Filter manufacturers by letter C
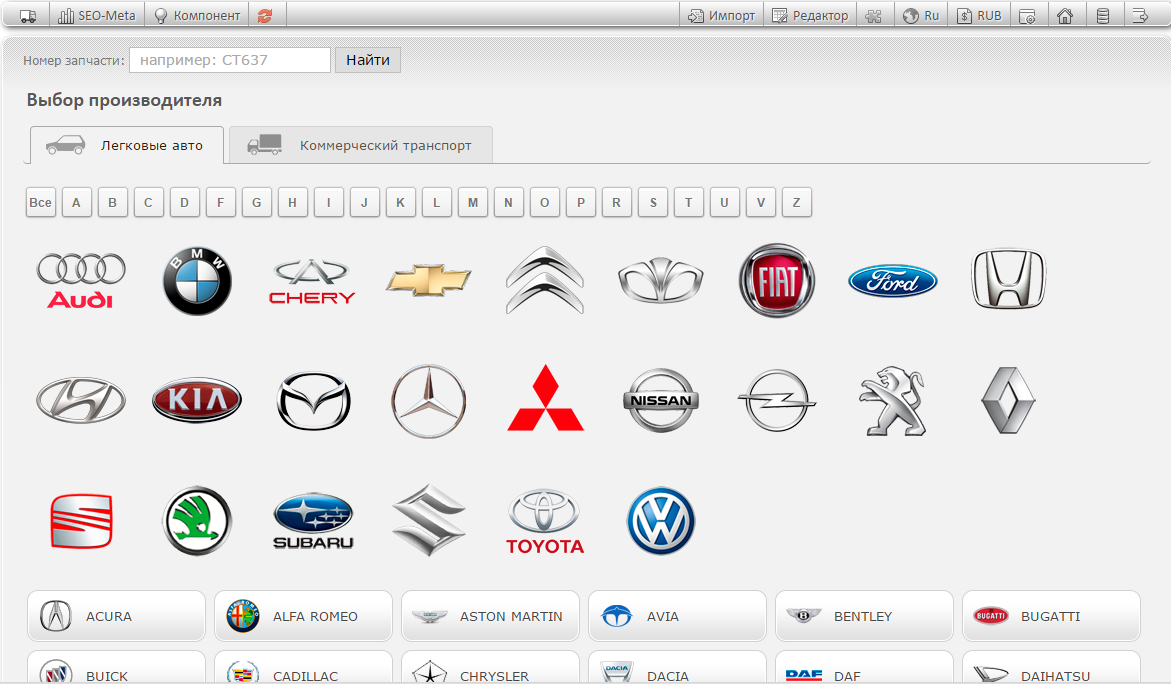This screenshot has height=684, width=1171. pyautogui.click(x=149, y=202)
